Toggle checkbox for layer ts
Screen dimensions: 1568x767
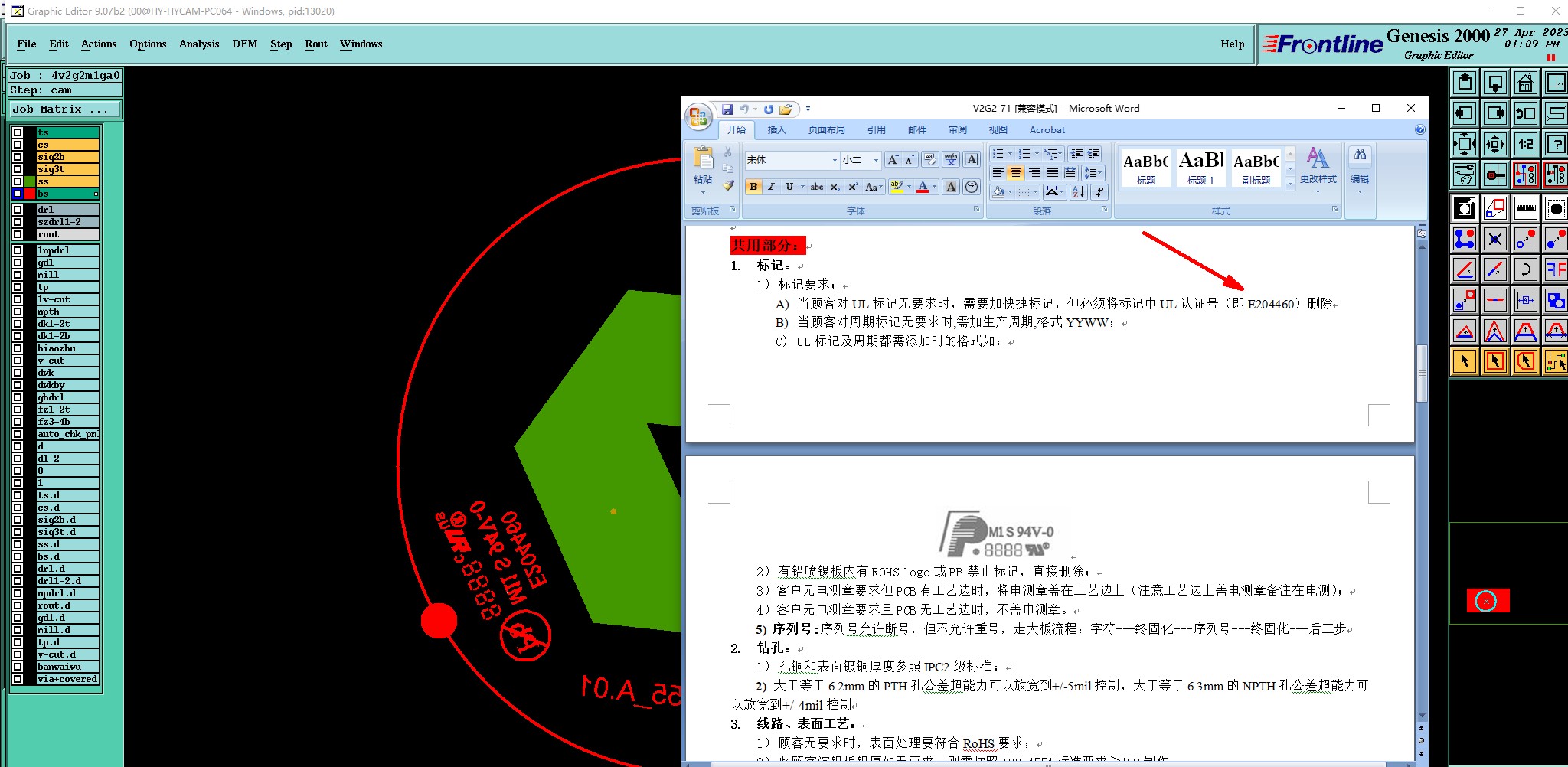18,132
